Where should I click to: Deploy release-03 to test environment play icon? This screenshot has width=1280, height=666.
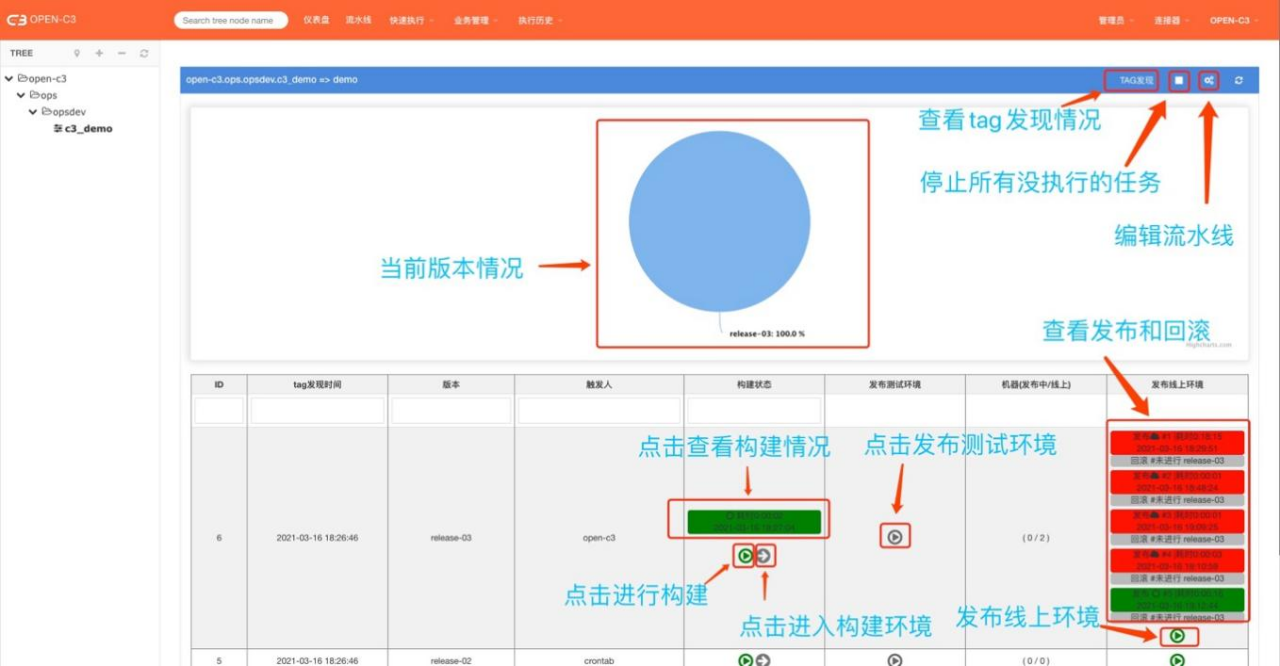click(895, 537)
